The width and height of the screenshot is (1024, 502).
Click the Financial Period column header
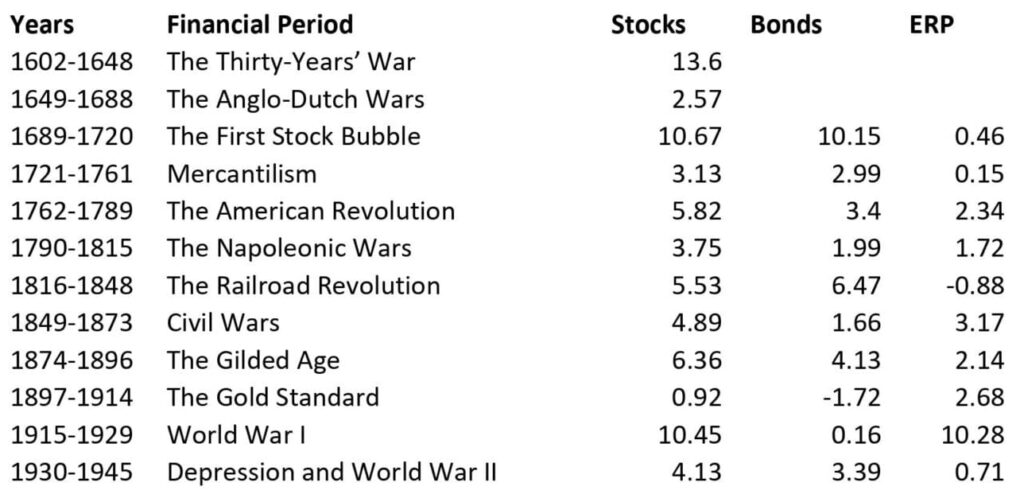(260, 24)
